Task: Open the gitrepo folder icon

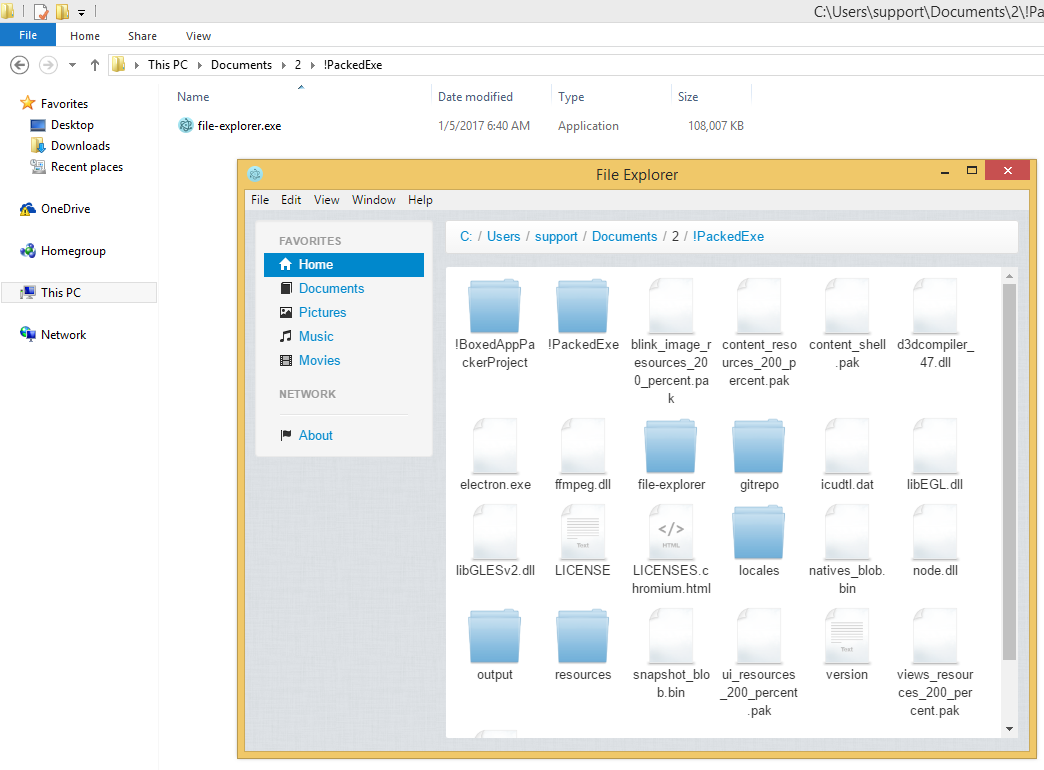Action: 758,446
